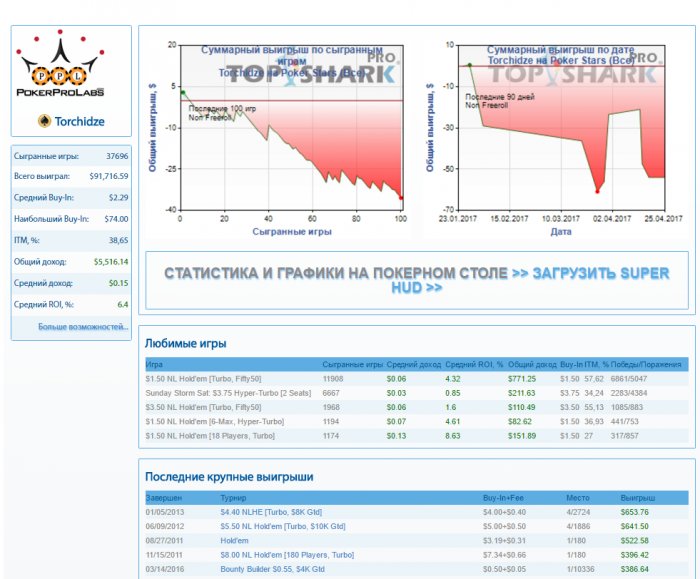Open Bounty Builder $0.55, $4K Gtd link

(x=272, y=569)
